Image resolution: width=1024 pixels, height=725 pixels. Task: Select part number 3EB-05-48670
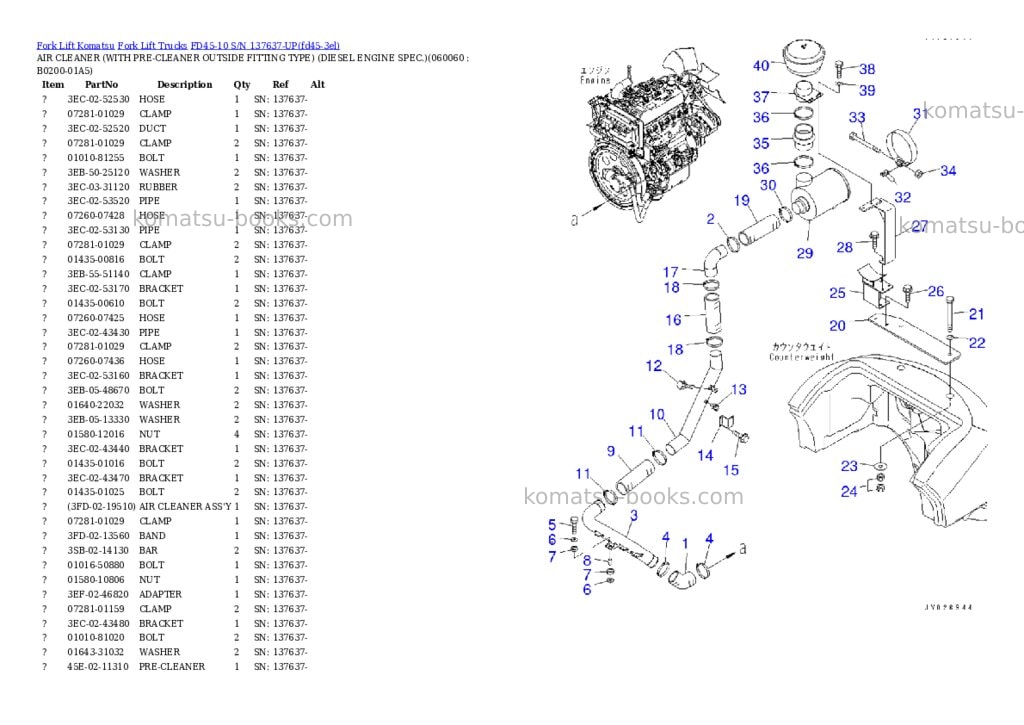[98, 391]
